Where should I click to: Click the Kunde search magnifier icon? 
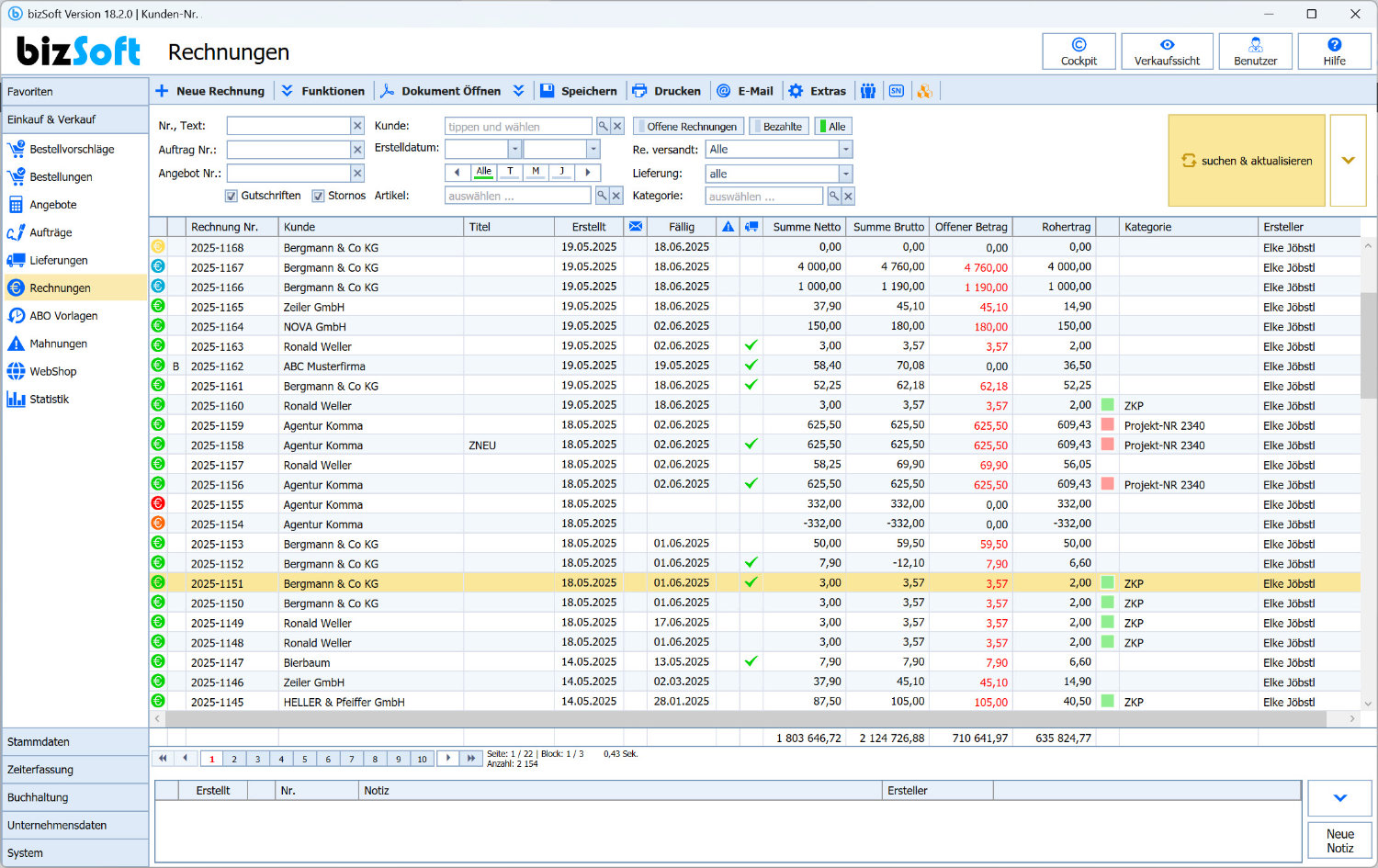click(603, 126)
